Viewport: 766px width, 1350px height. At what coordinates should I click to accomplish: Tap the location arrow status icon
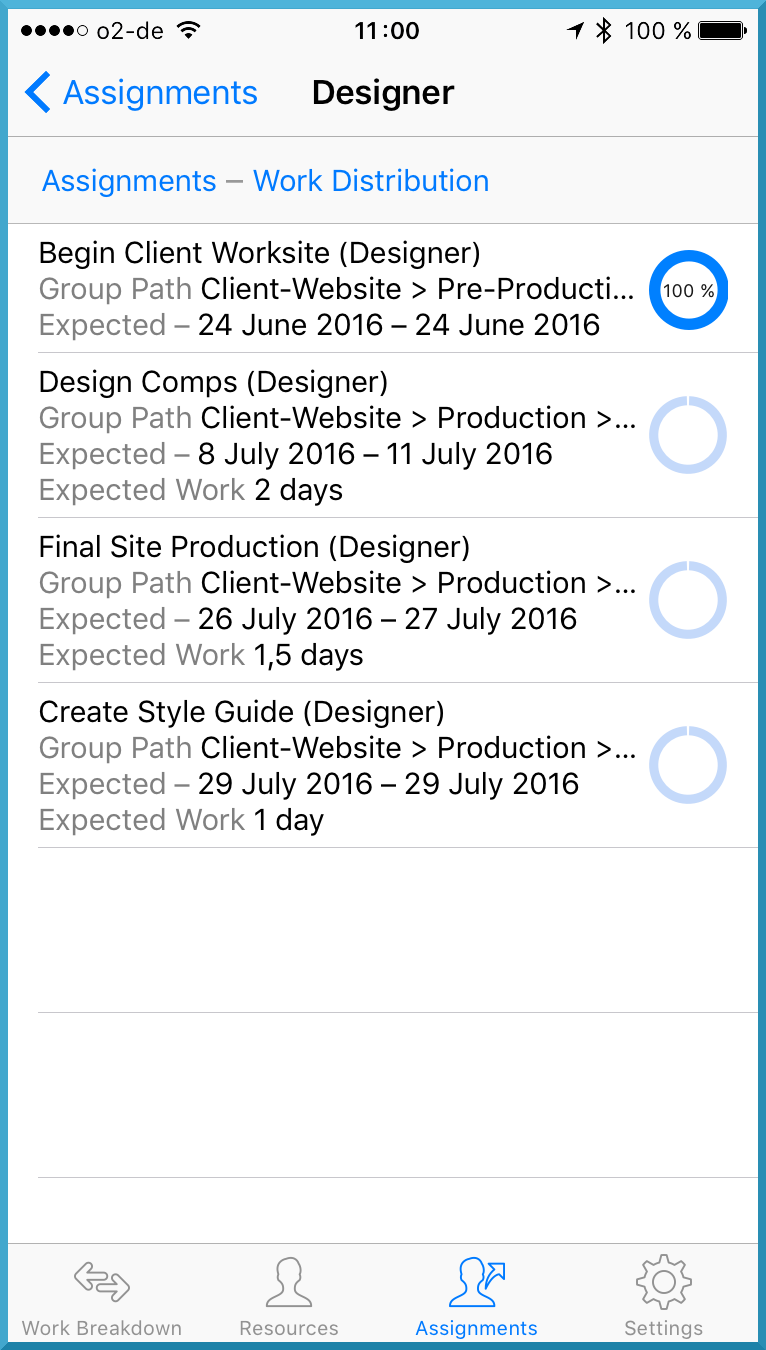(575, 31)
